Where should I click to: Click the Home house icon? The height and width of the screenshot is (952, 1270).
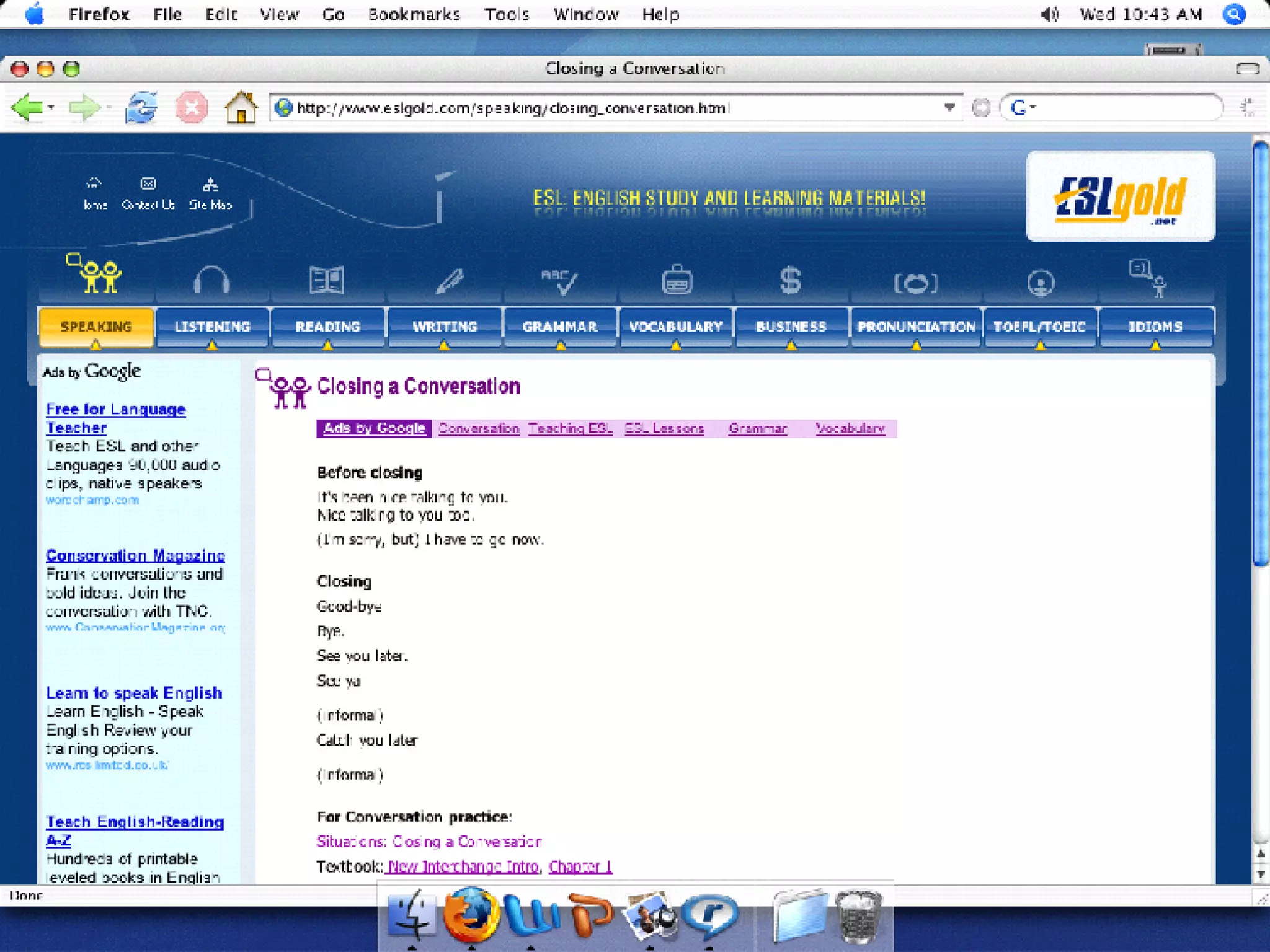tap(241, 108)
